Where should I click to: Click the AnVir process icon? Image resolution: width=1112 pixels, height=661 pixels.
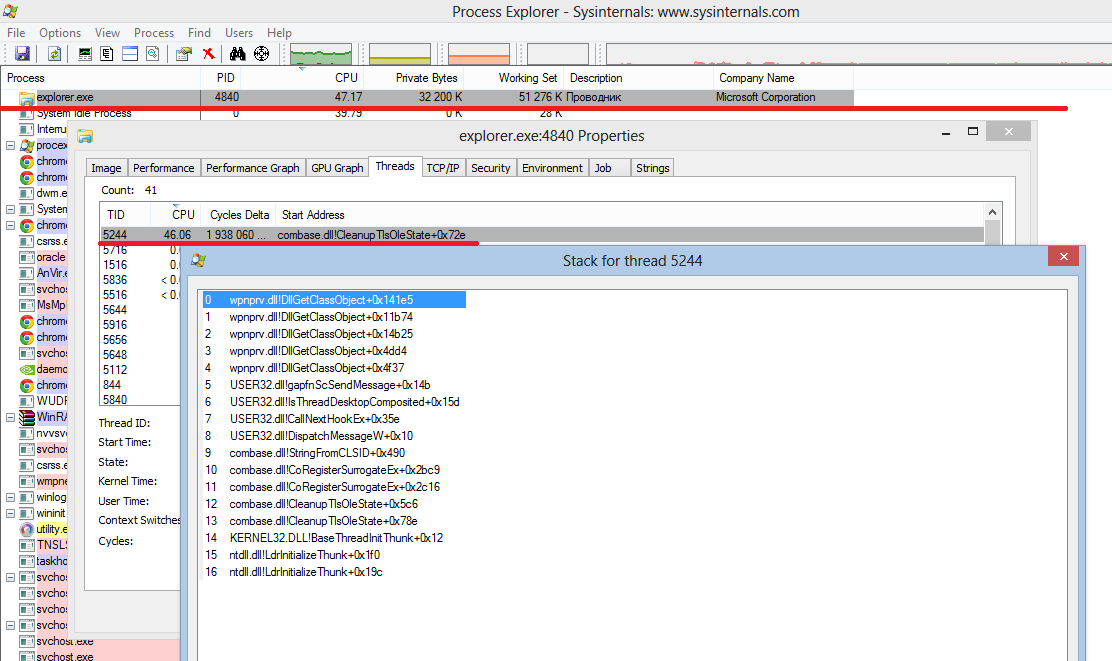[x=27, y=274]
